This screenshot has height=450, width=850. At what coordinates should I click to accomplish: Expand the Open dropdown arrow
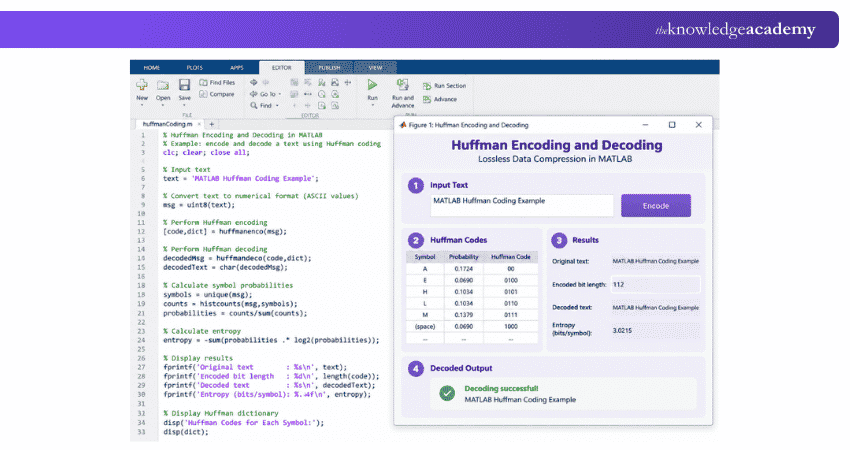pyautogui.click(x=163, y=105)
